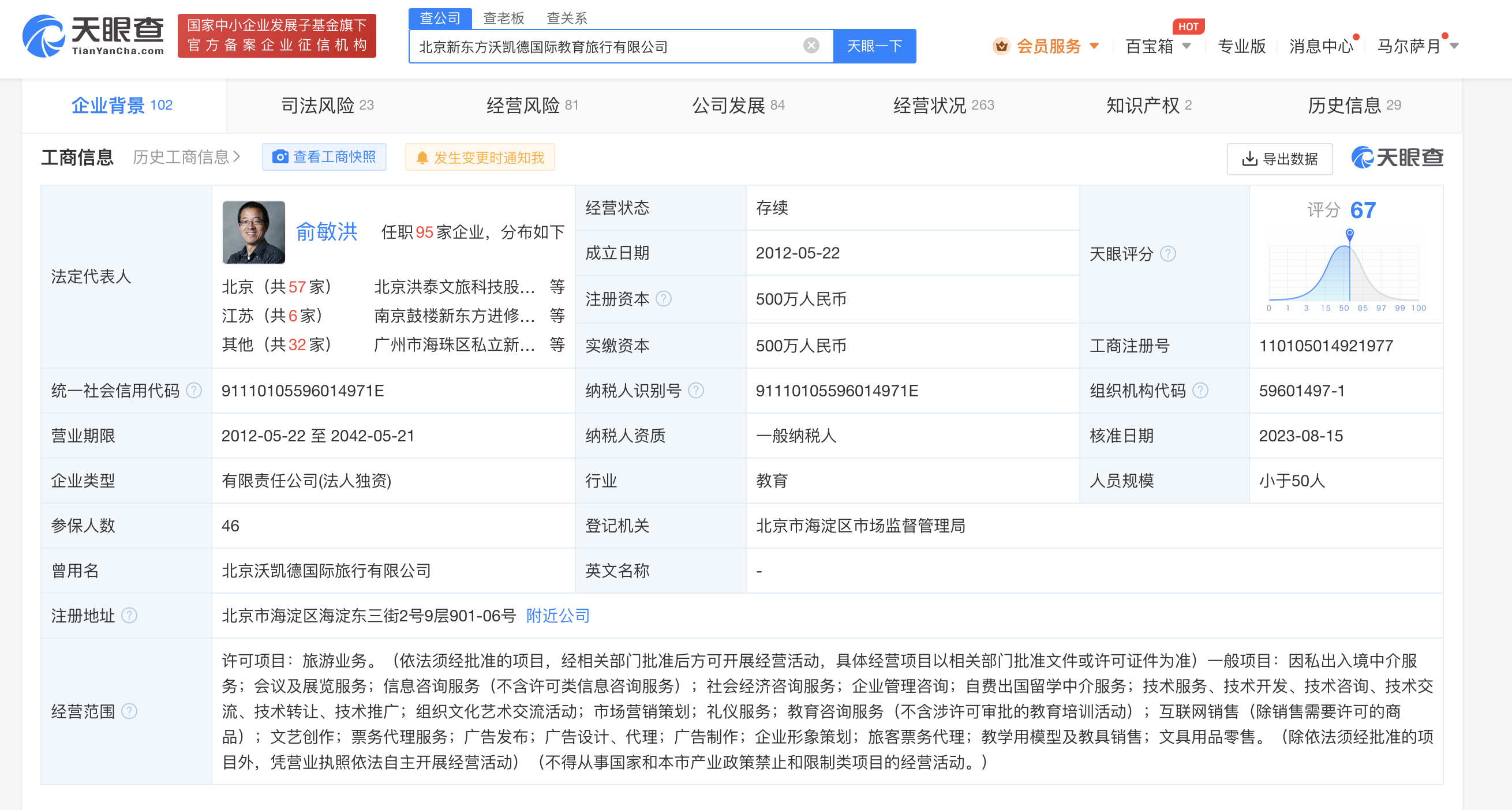Open 俞敏洪's profile link
The image size is (1512, 810).
pyautogui.click(x=327, y=232)
